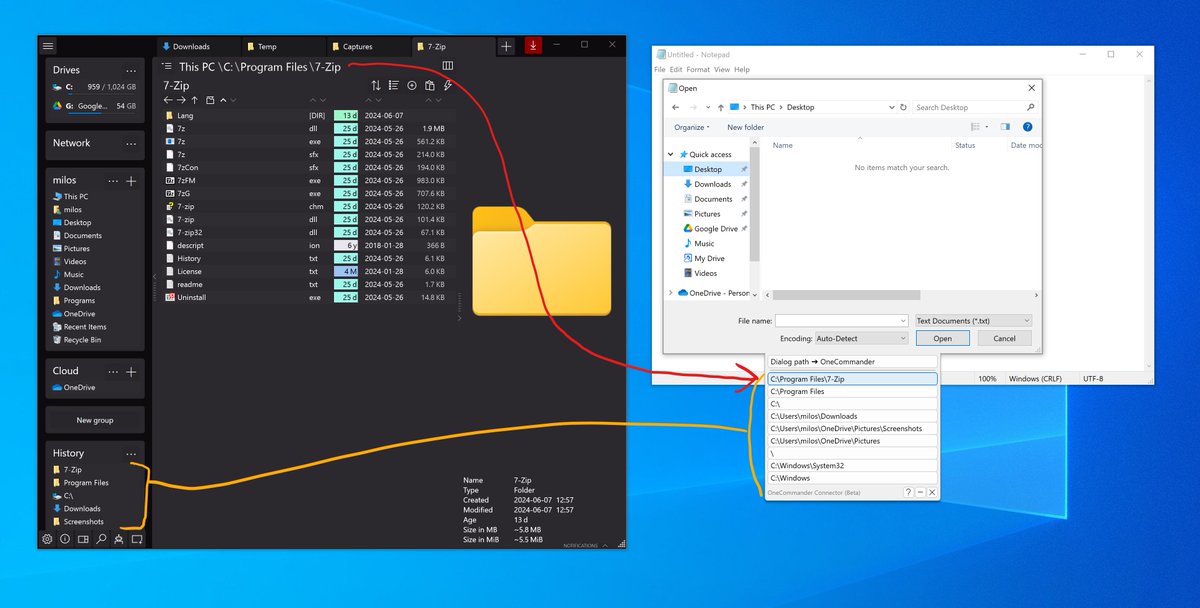Click the circle-dot icon in pane toolbar
This screenshot has height=608, width=1200.
coord(412,86)
